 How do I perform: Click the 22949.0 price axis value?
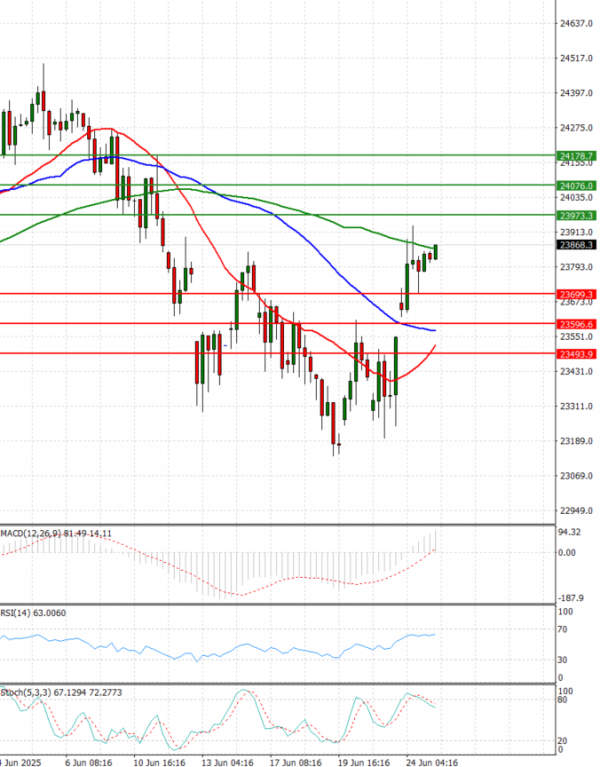pos(576,511)
